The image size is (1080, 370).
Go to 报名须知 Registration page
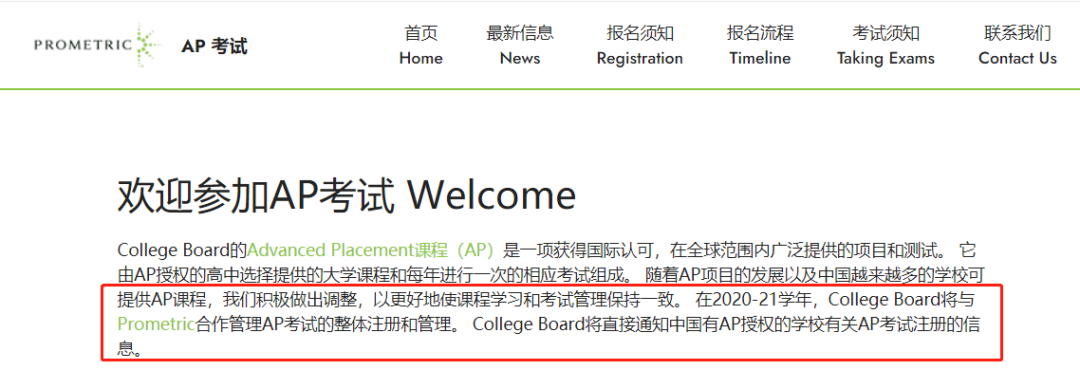(640, 45)
